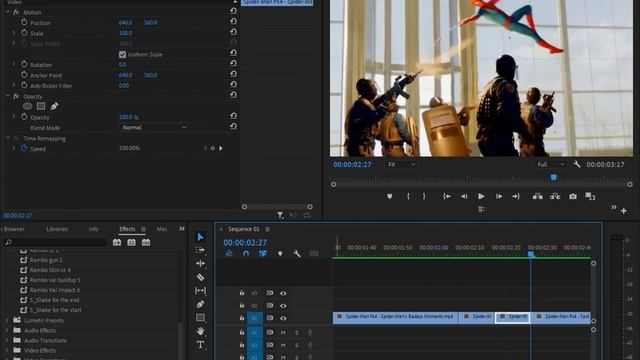The image size is (640, 360).
Task: Select the Pen tool in tools panel
Action: click(200, 304)
